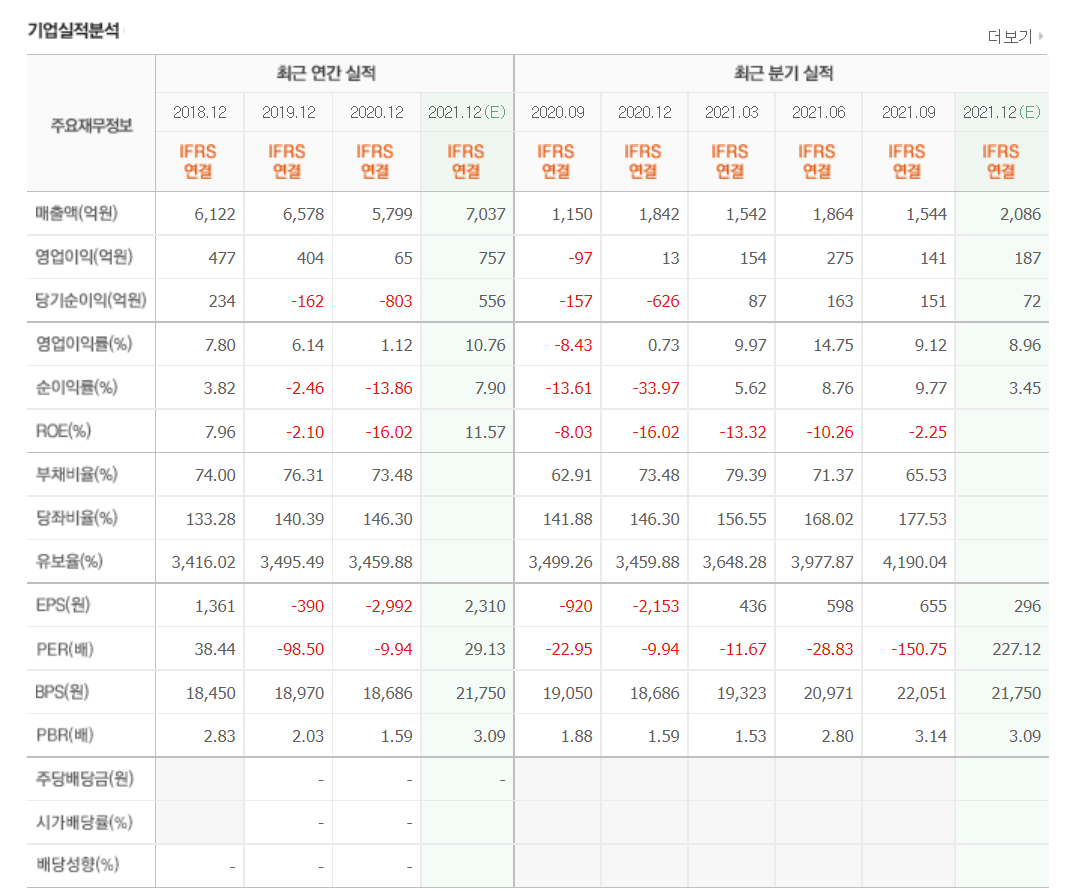The height and width of the screenshot is (891, 1067).
Task: Click the arrow icon beside 더보기
Action: (1040, 36)
